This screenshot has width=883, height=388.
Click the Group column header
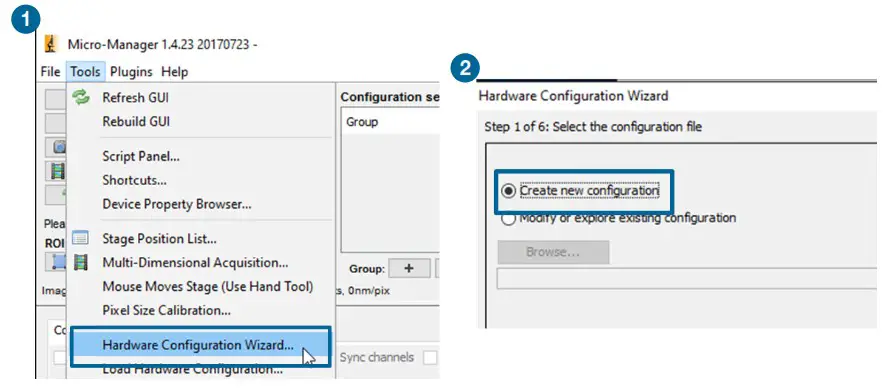coord(362,122)
